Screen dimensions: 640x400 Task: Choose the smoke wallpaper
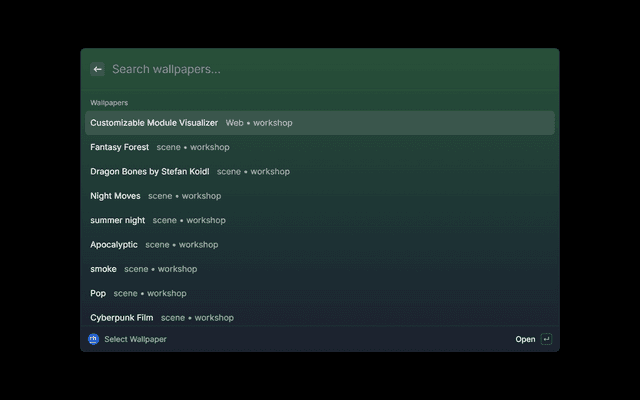click(x=320, y=269)
